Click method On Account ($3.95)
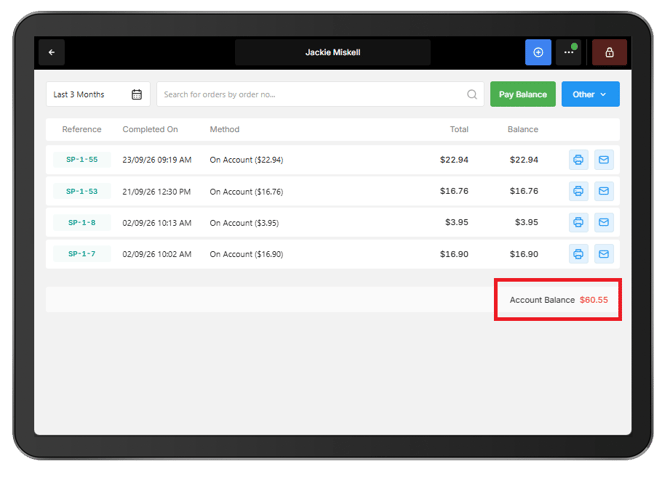670x477 pixels. click(244, 223)
